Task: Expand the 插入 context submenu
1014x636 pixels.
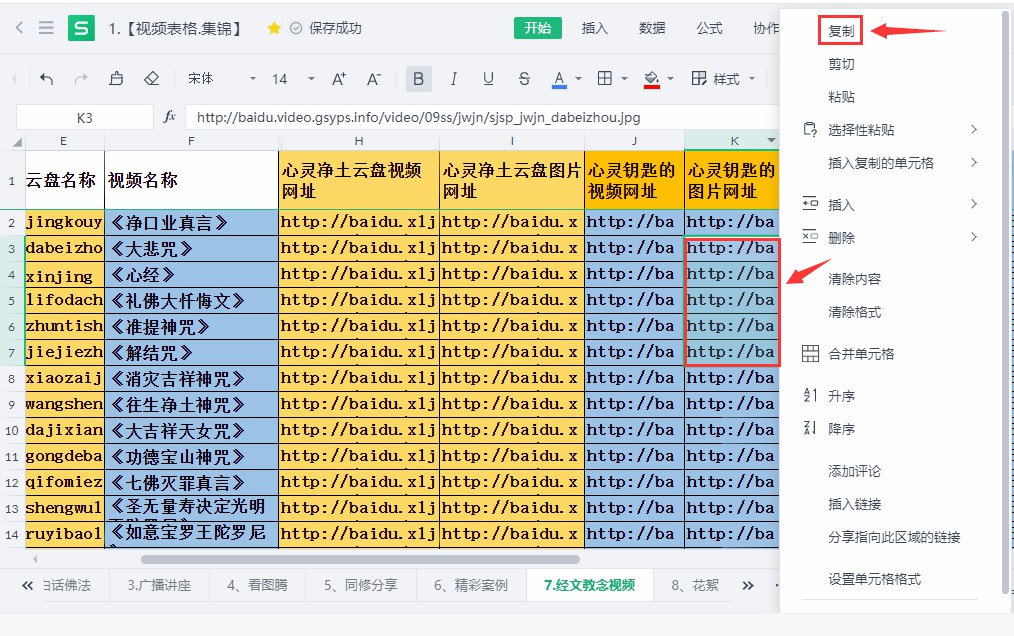Action: pyautogui.click(x=890, y=205)
